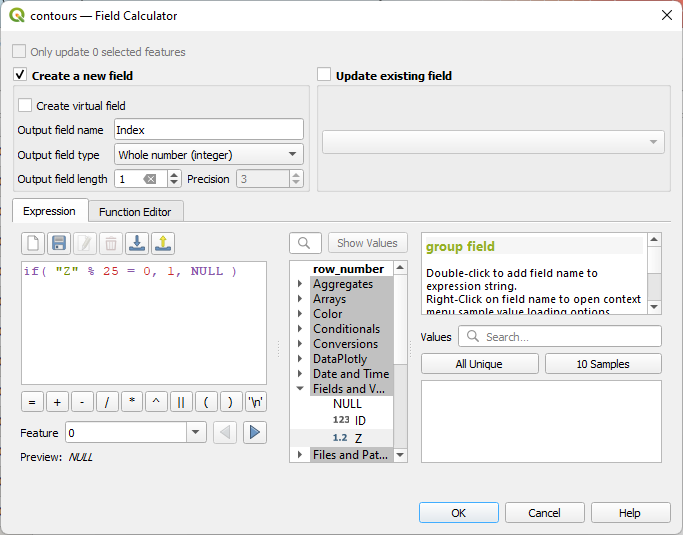Export user expressions with the upload arrow icon
This screenshot has width=683, height=535.
164,243
